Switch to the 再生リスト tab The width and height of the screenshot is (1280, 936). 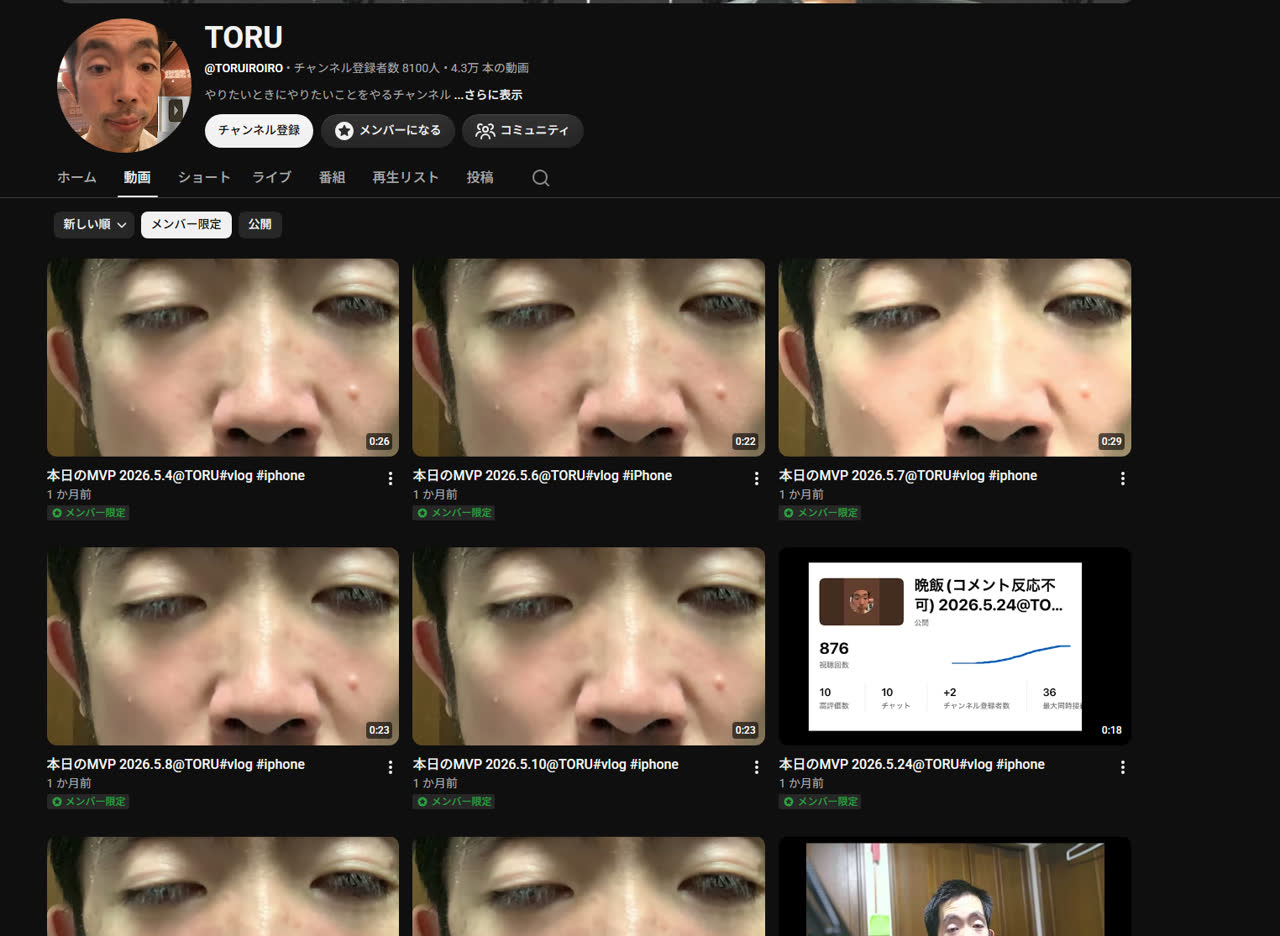(406, 177)
